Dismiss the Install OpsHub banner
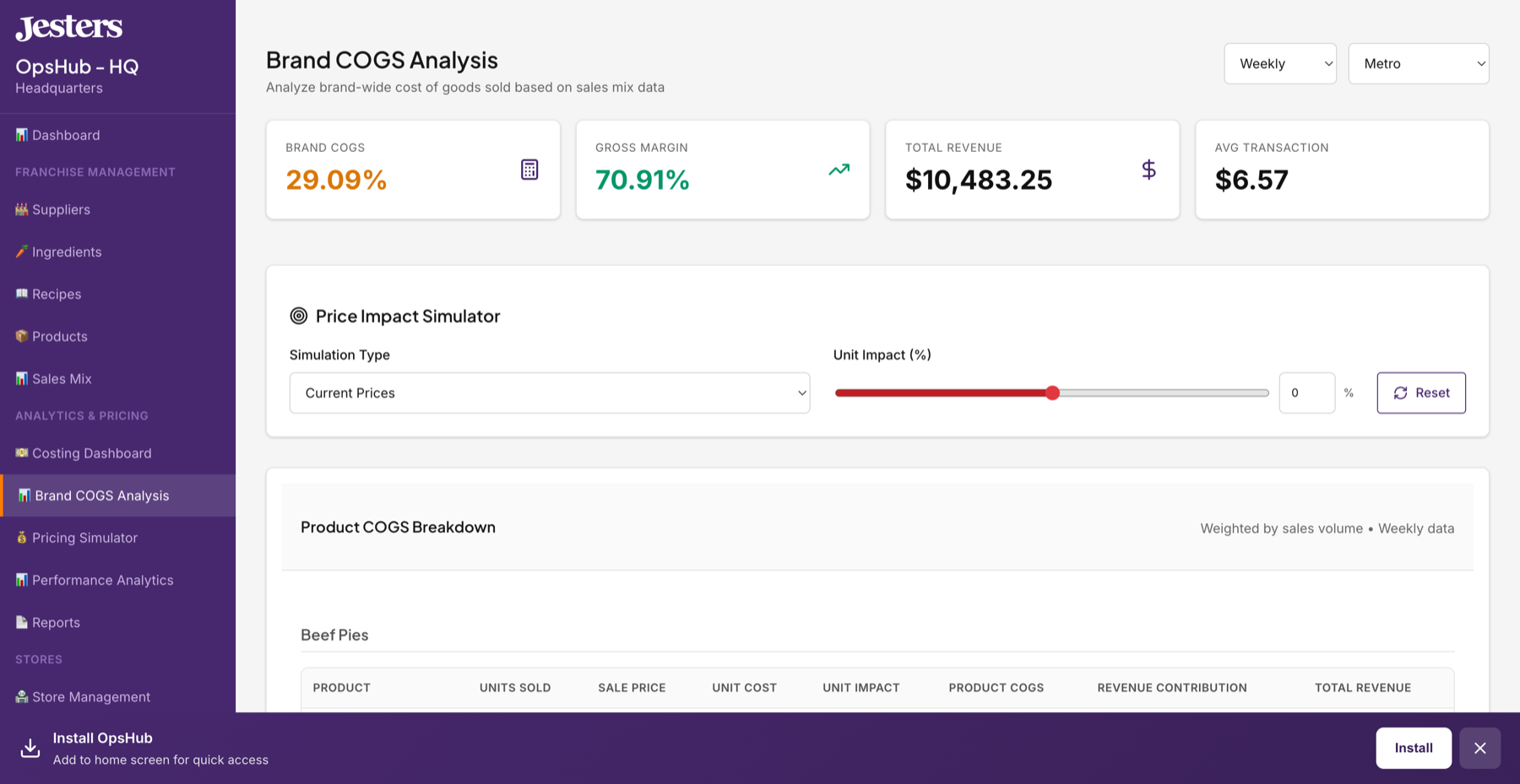This screenshot has width=1520, height=784. pyautogui.click(x=1479, y=748)
